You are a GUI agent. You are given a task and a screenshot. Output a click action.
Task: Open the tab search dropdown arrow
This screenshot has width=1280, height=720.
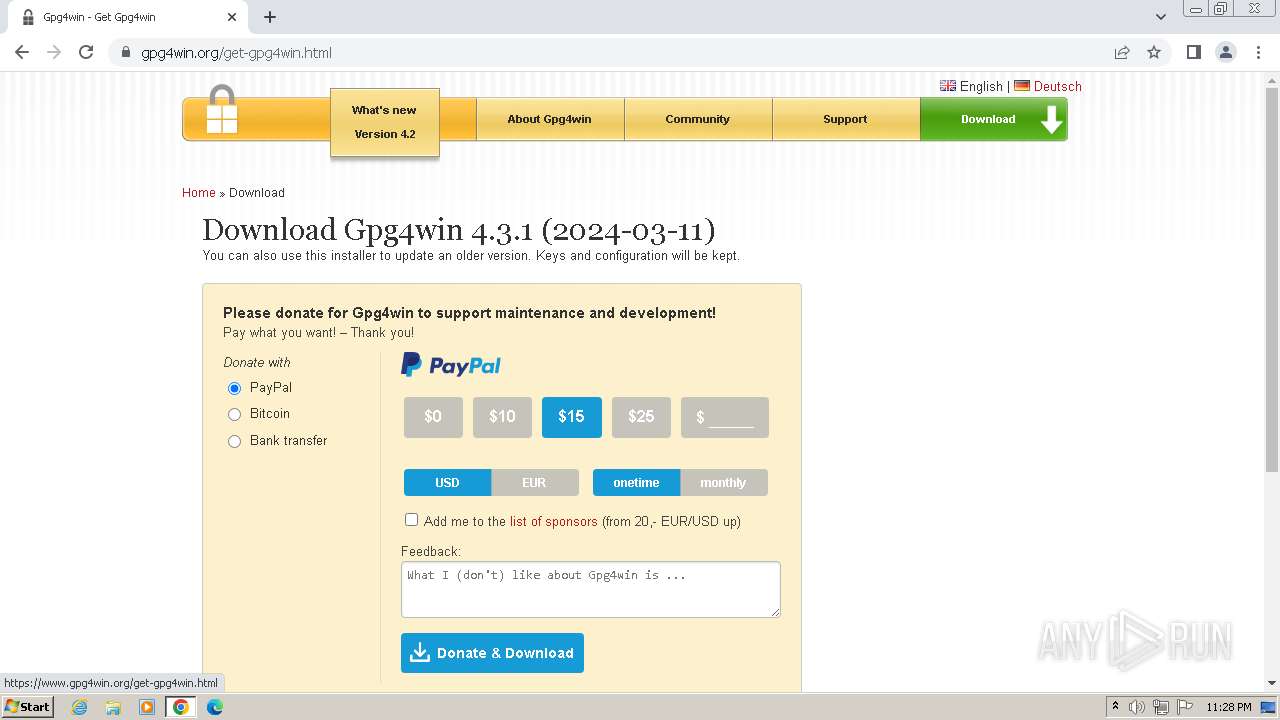[1160, 17]
